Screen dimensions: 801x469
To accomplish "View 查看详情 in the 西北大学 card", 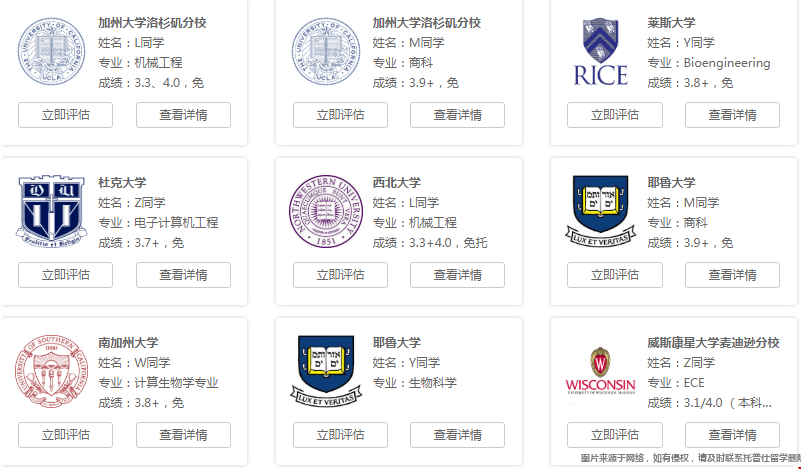I will (458, 275).
